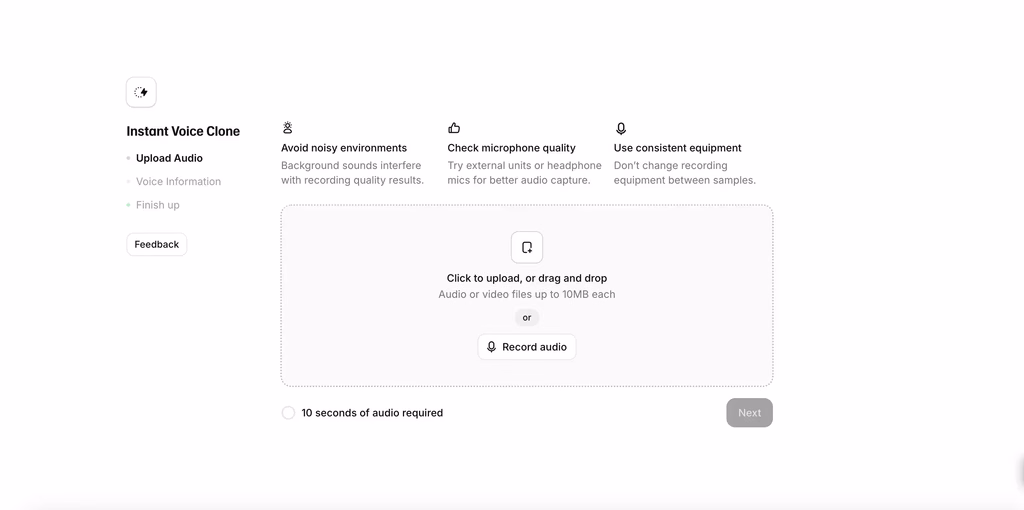Screen dimensions: 1024x510
Task: Select the Voice Information step
Action: (178, 182)
